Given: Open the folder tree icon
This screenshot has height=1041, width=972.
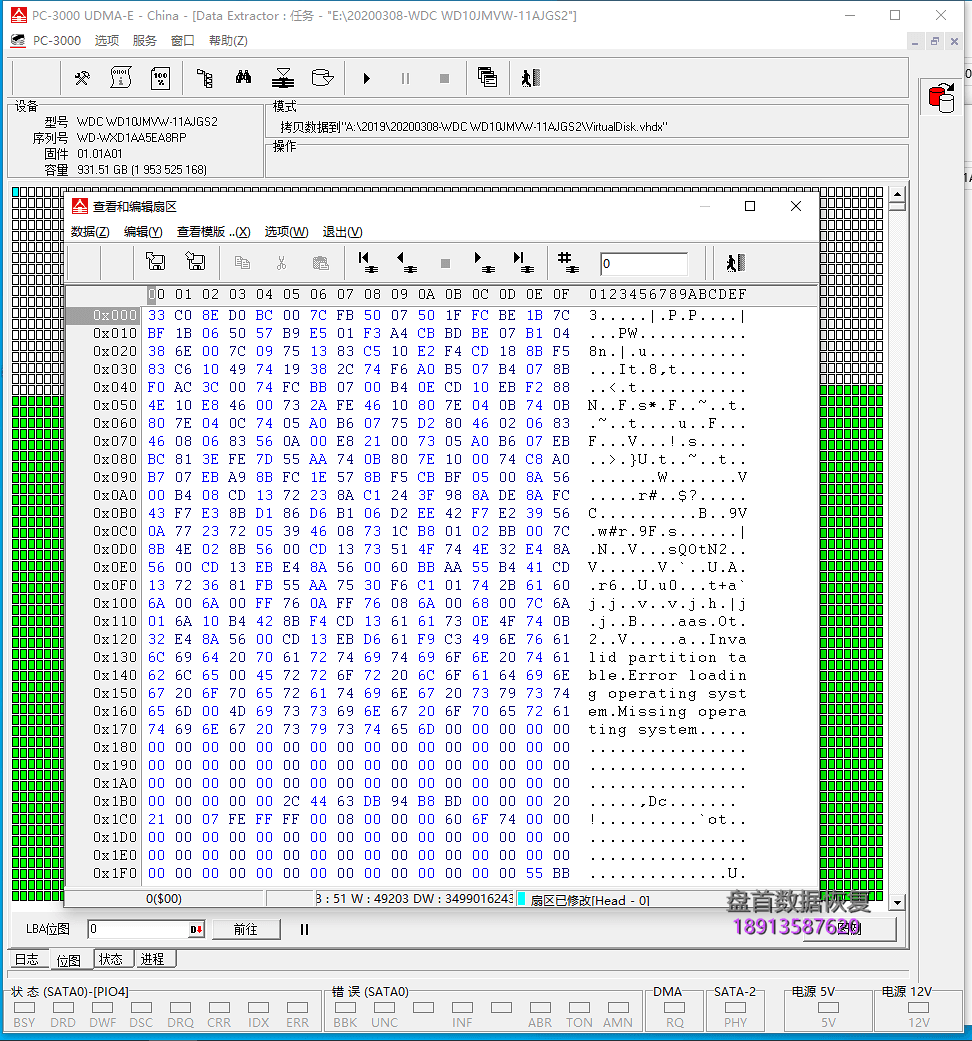Looking at the screenshot, I should point(205,78).
